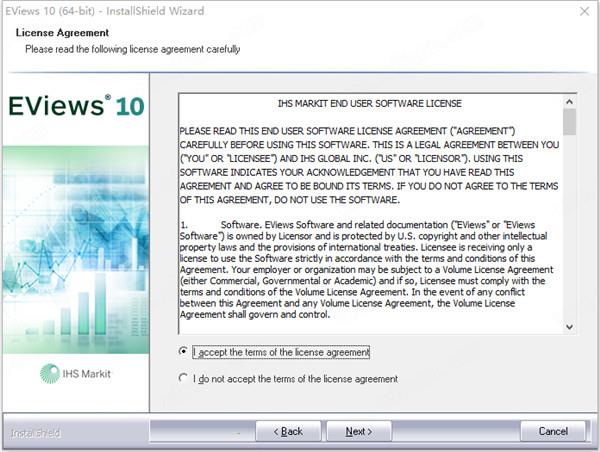
Task: Cancel the installation
Action: tap(553, 431)
